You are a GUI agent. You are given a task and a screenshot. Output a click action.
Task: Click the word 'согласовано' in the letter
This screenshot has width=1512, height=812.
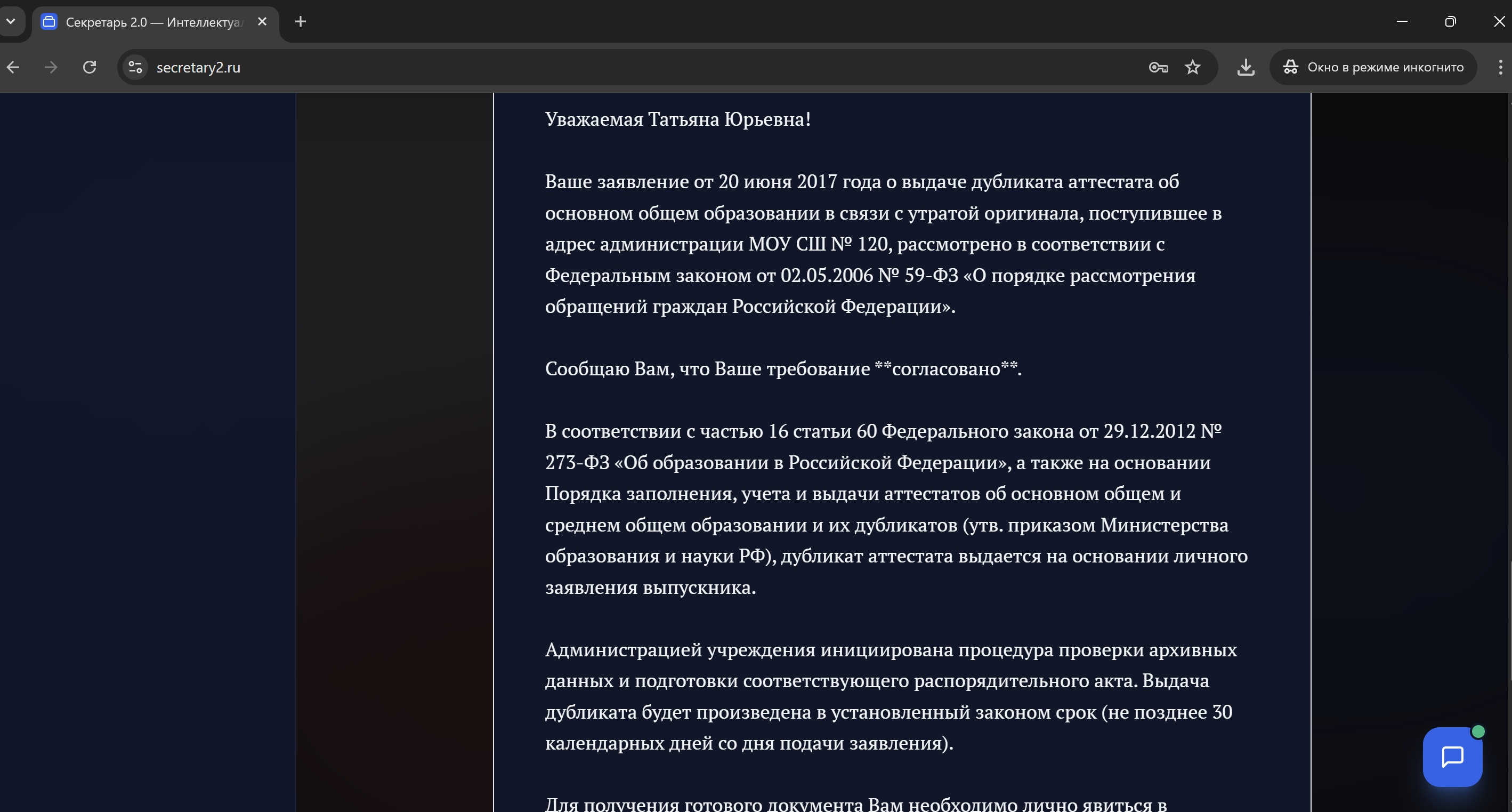pos(945,369)
